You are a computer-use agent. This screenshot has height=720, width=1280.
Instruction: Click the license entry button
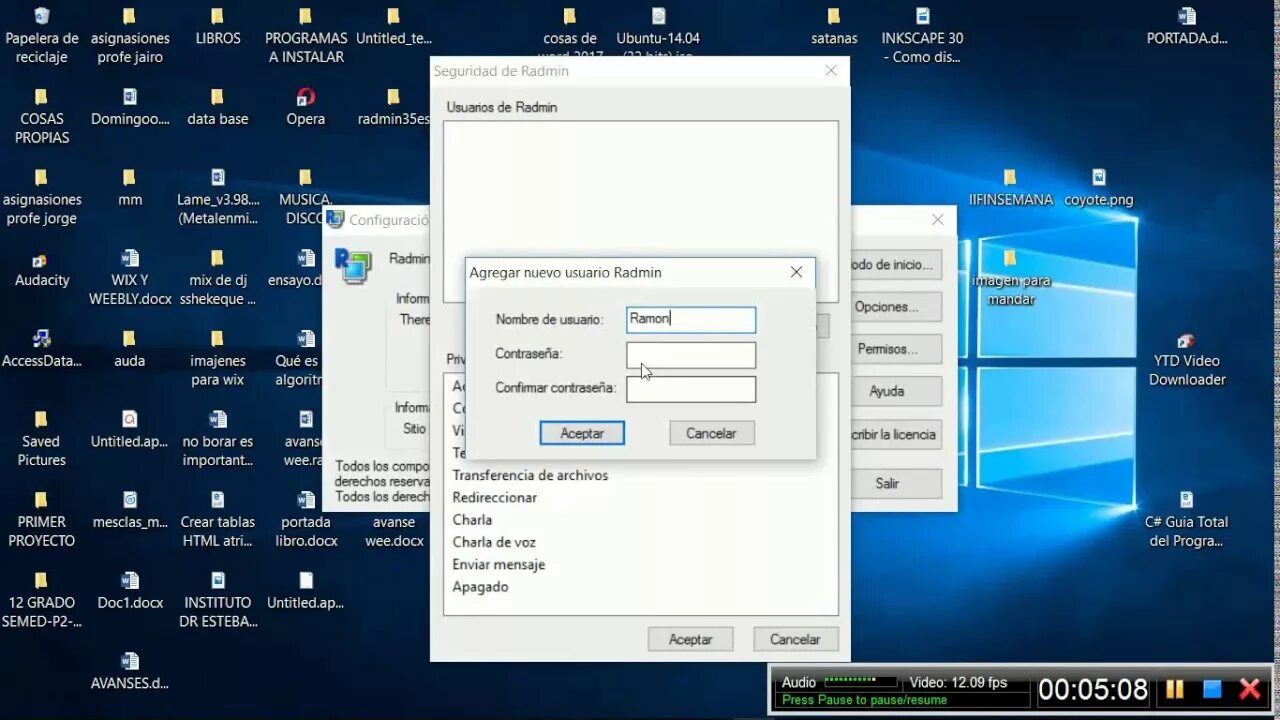coord(896,434)
